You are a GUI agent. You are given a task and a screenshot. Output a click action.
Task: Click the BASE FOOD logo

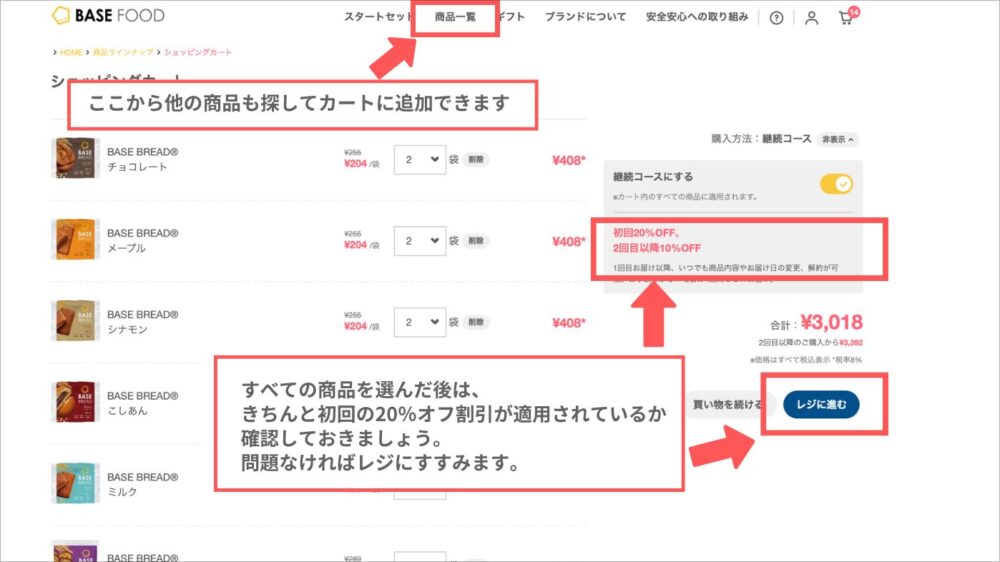pos(108,15)
